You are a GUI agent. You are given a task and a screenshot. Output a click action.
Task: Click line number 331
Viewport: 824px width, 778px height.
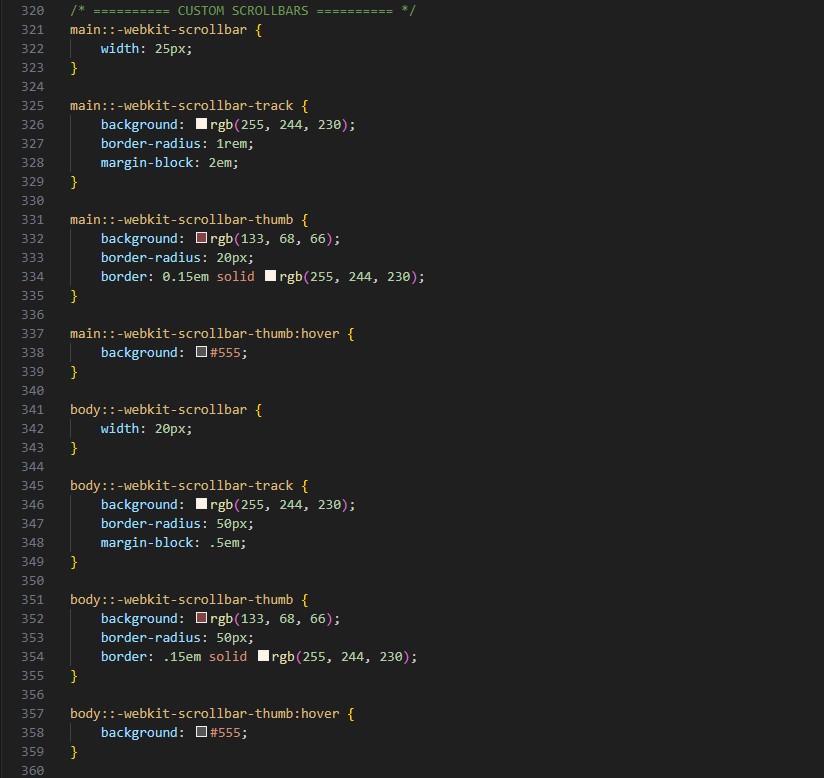(x=33, y=220)
